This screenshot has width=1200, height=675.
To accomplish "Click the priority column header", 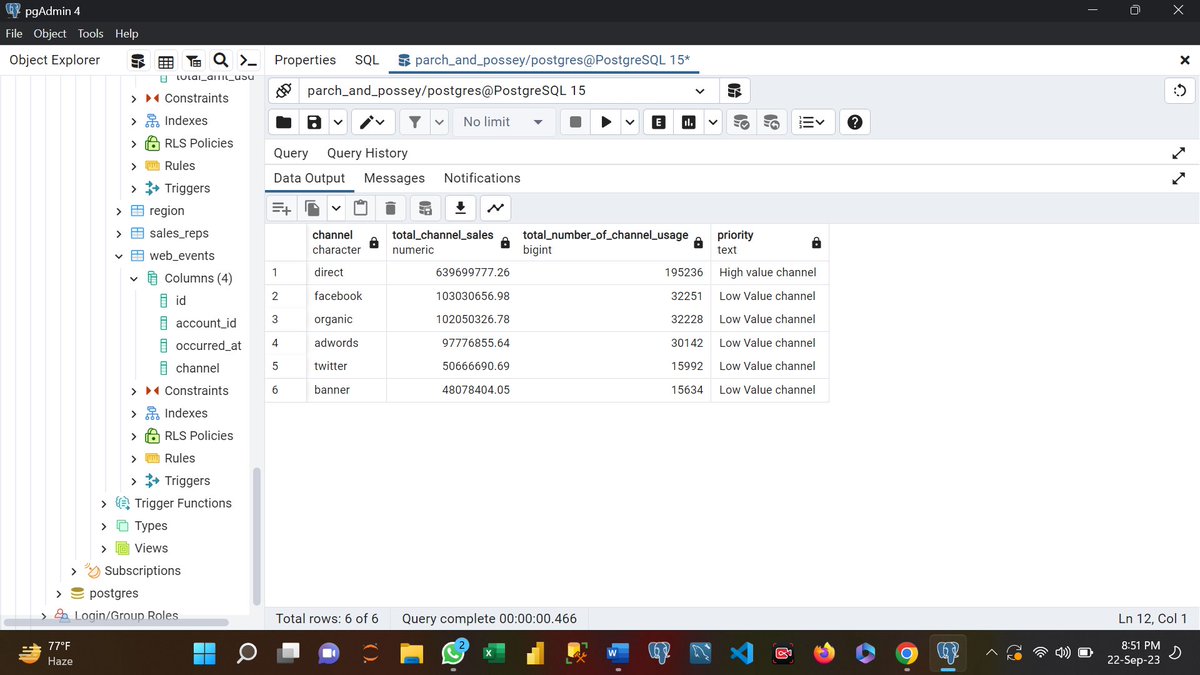I will coord(769,242).
